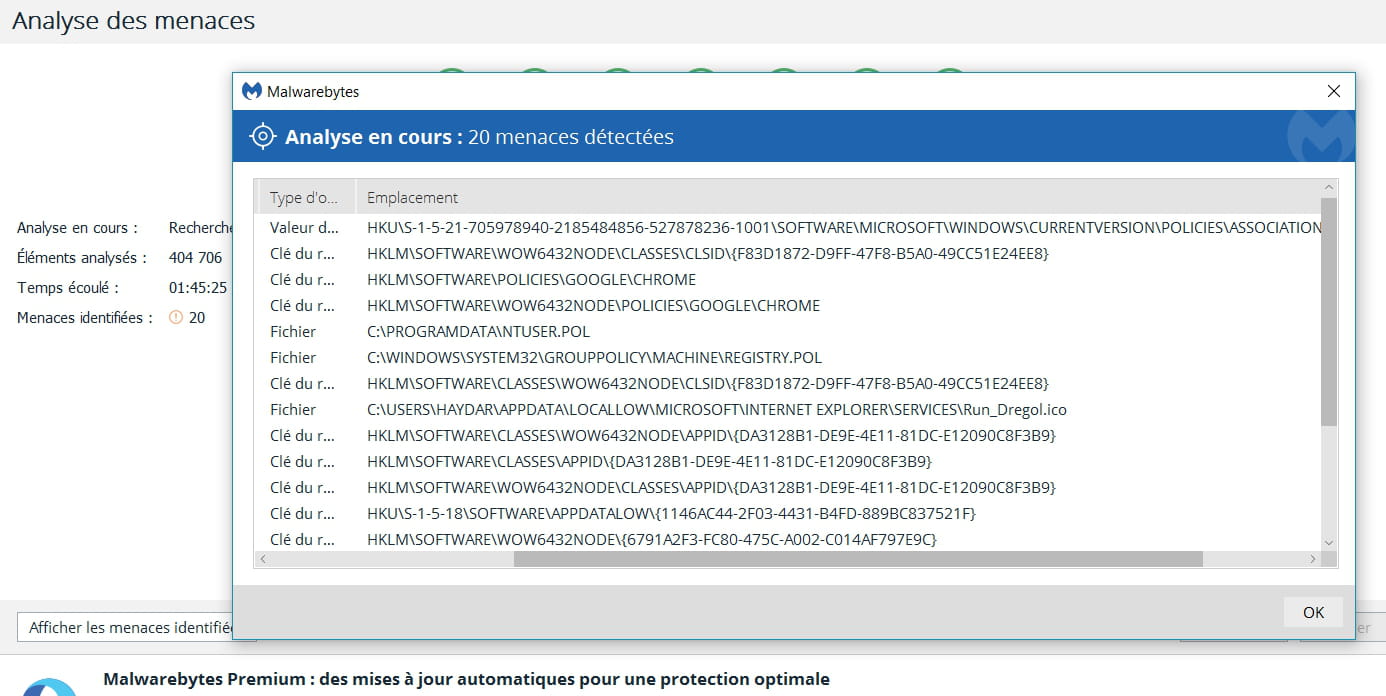Click the Temps écoulé value 01:45:25
Image resolution: width=1386 pixels, height=696 pixels.
pyautogui.click(x=198, y=288)
